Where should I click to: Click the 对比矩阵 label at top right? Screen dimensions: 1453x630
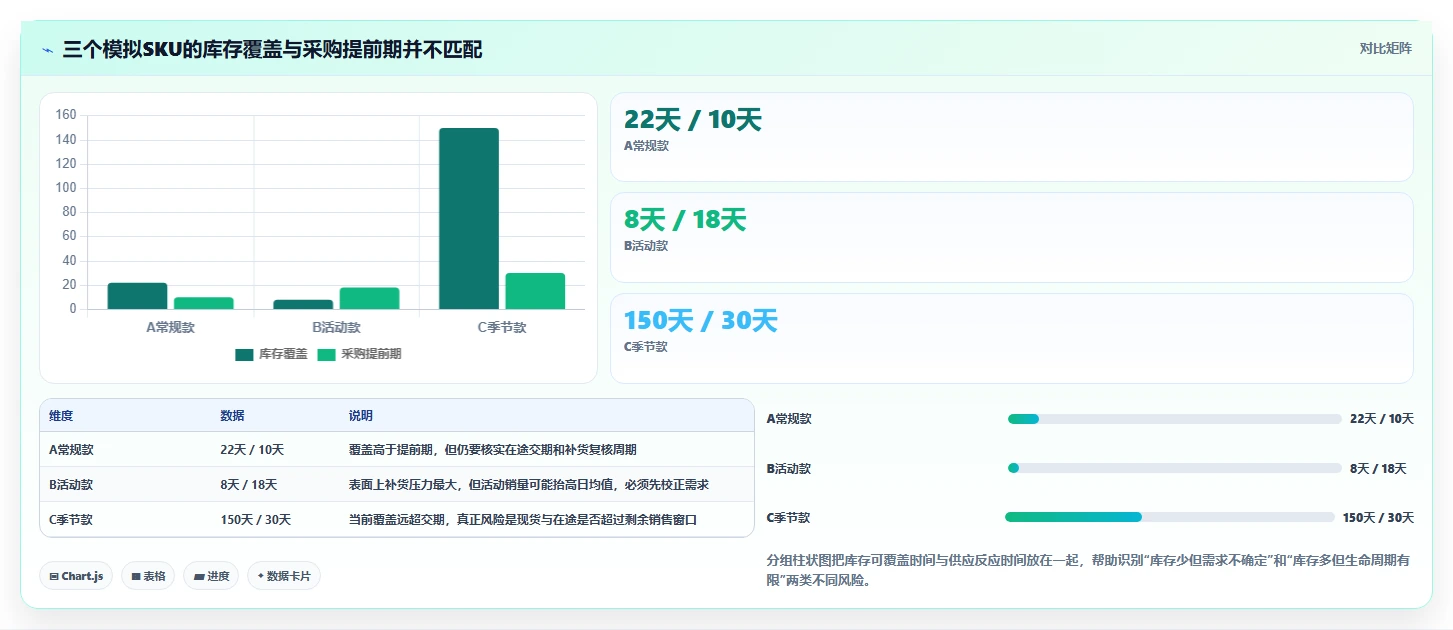click(1385, 49)
